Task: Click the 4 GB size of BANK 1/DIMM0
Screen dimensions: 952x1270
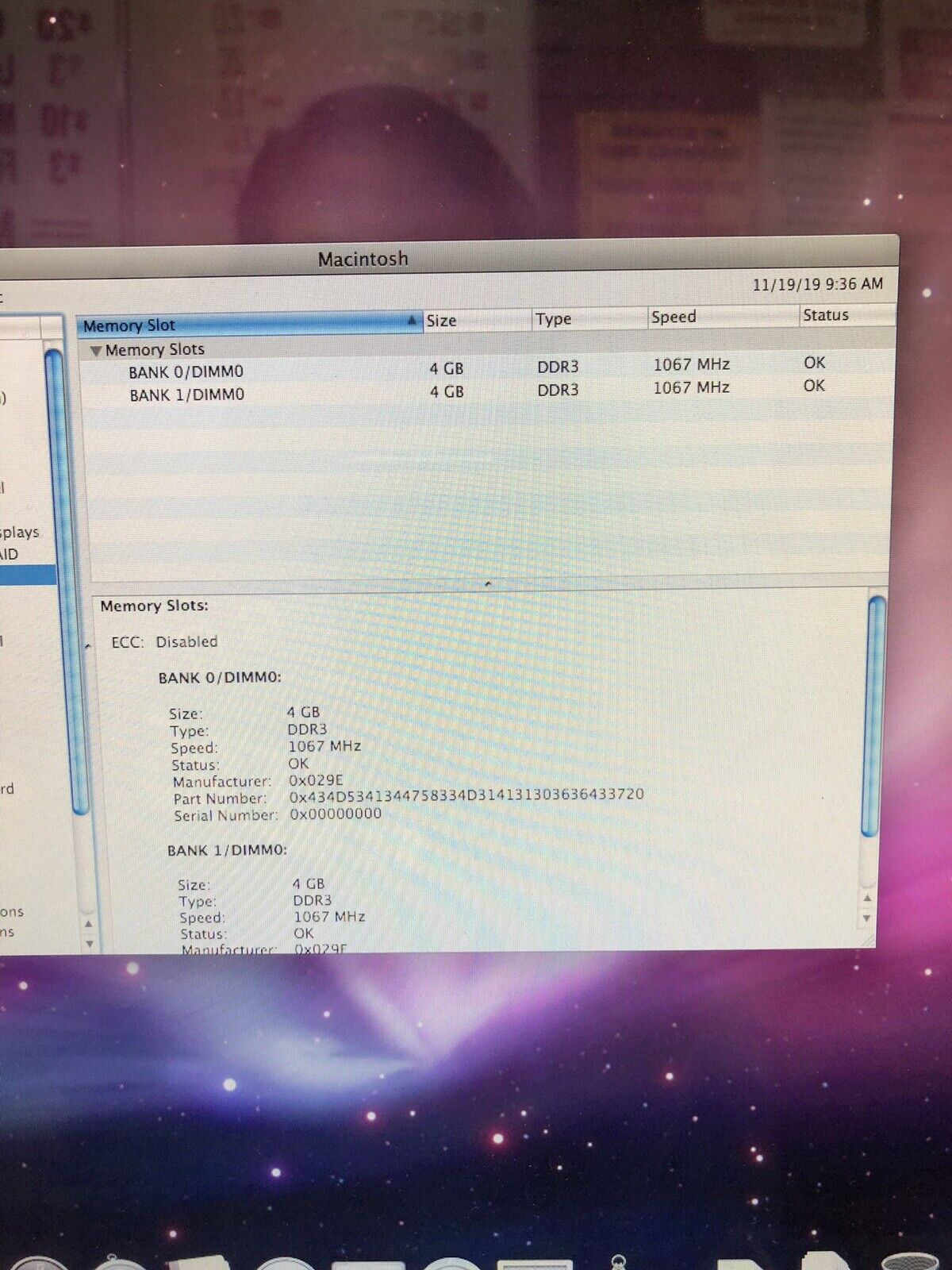Action: [447, 392]
